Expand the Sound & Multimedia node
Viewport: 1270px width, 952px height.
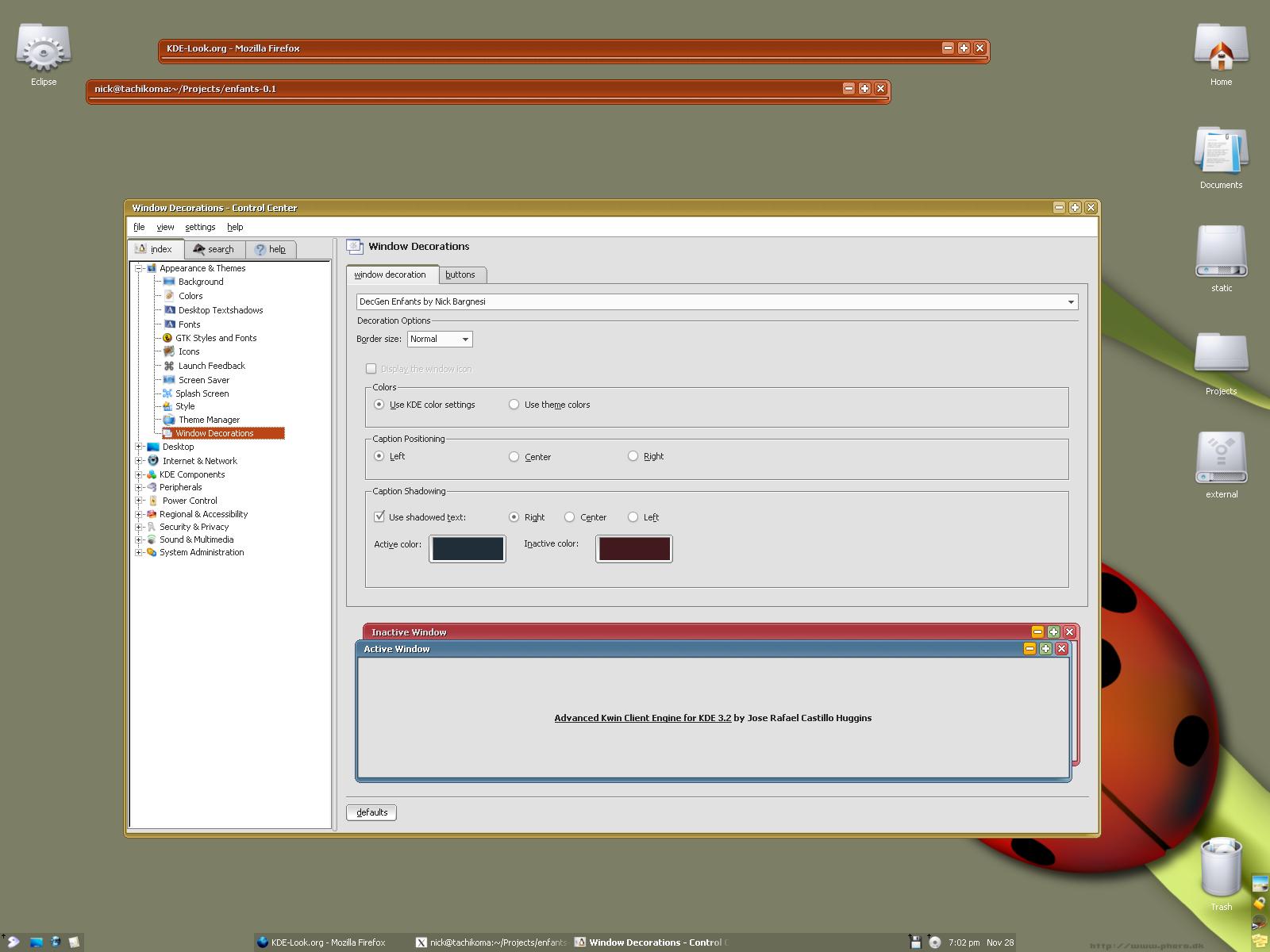139,539
